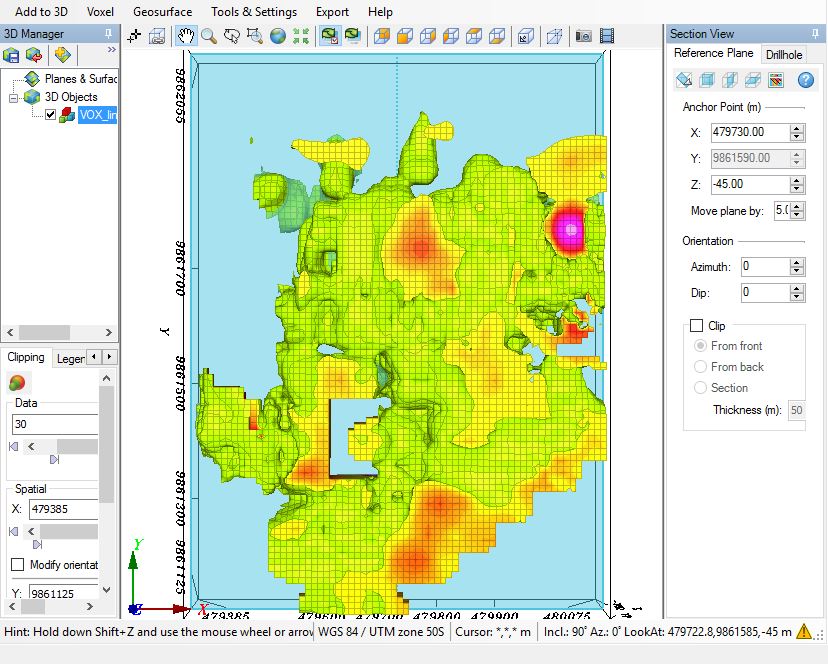This screenshot has height=664, width=828.
Task: Switch to the Drillhole tab
Action: click(784, 54)
